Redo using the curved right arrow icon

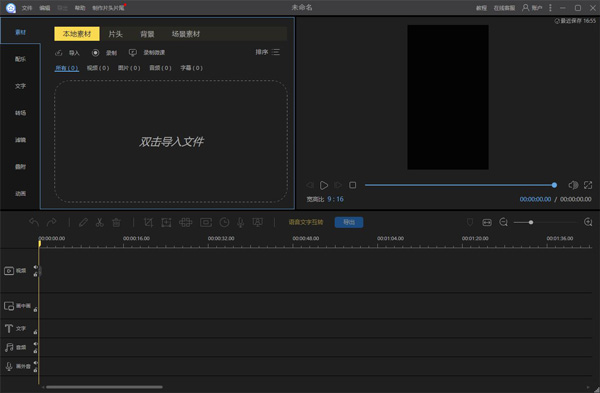point(51,222)
